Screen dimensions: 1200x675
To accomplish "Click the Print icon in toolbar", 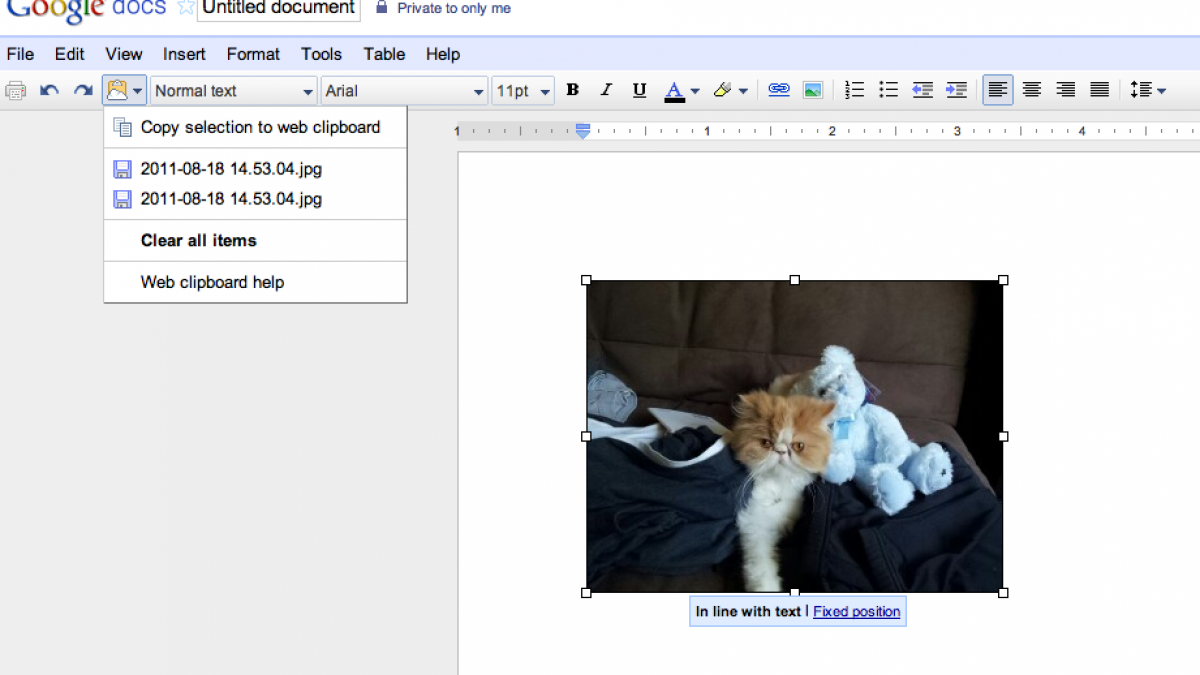I will click(15, 91).
